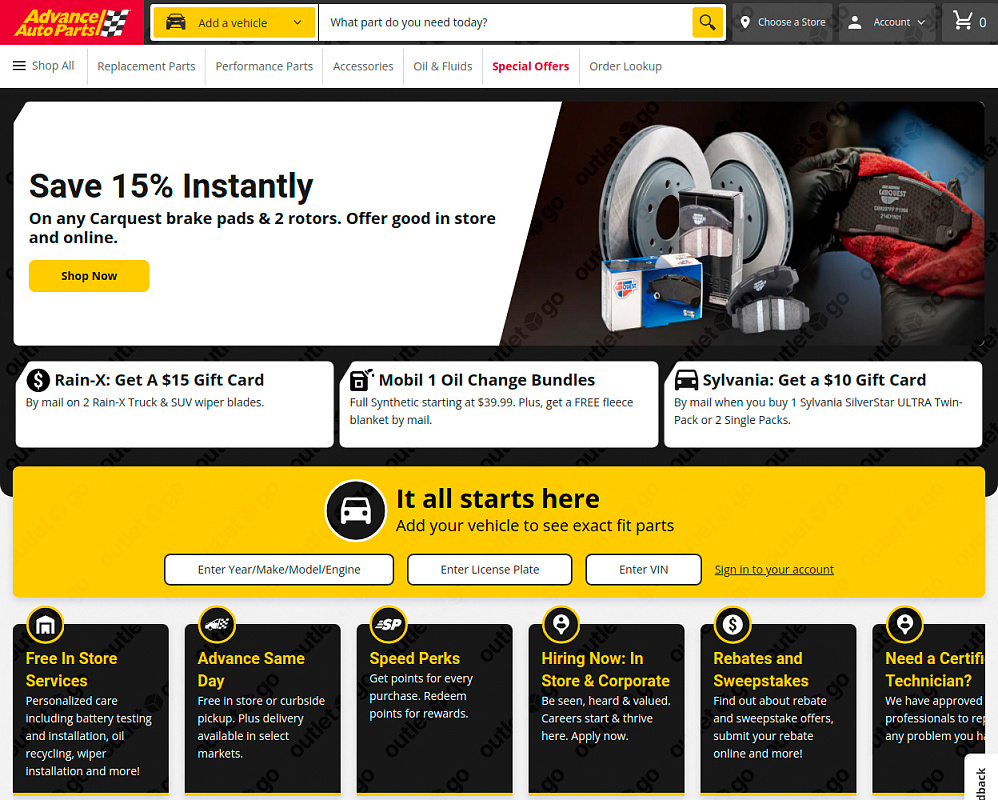998x800 pixels.
Task: Open Hiring Now: In Store & Corporate
Action: click(x=605, y=670)
